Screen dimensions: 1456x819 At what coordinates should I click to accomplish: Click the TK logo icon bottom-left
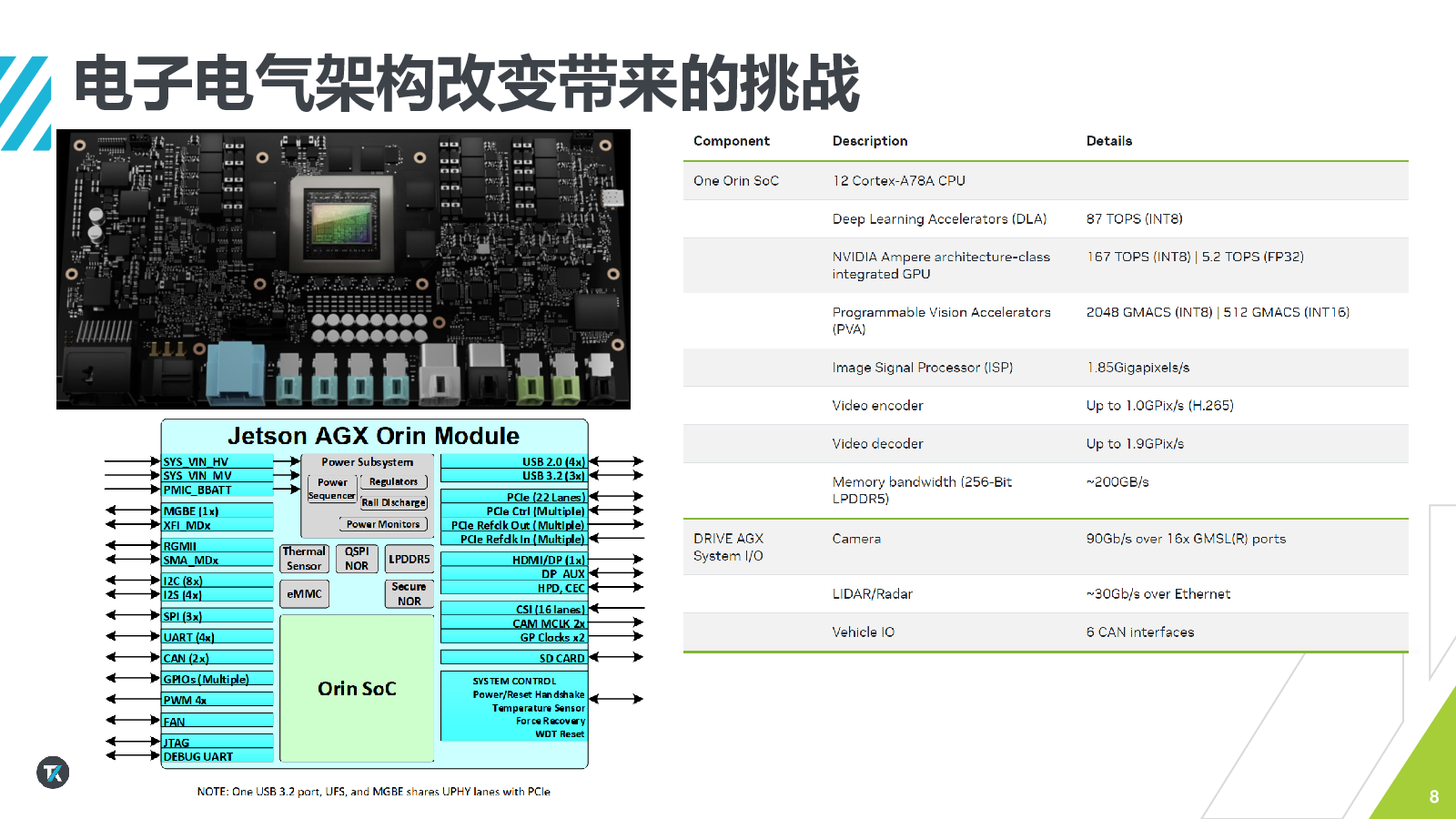pyautogui.click(x=53, y=773)
